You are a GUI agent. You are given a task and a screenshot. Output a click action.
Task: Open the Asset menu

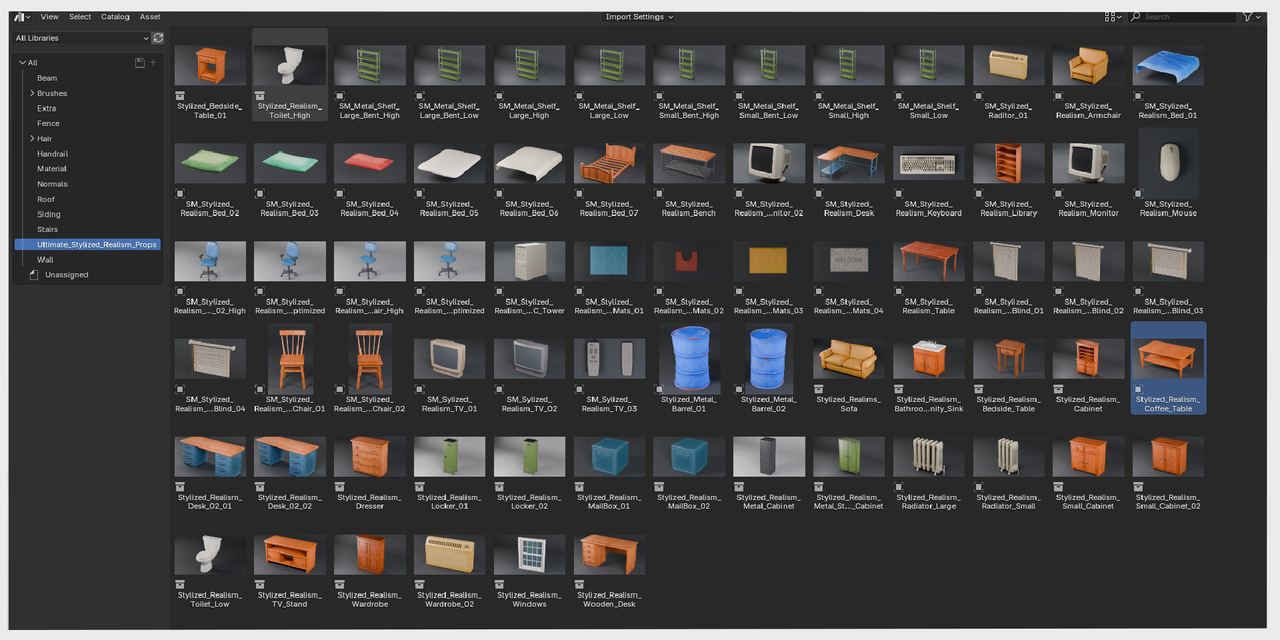(x=150, y=17)
